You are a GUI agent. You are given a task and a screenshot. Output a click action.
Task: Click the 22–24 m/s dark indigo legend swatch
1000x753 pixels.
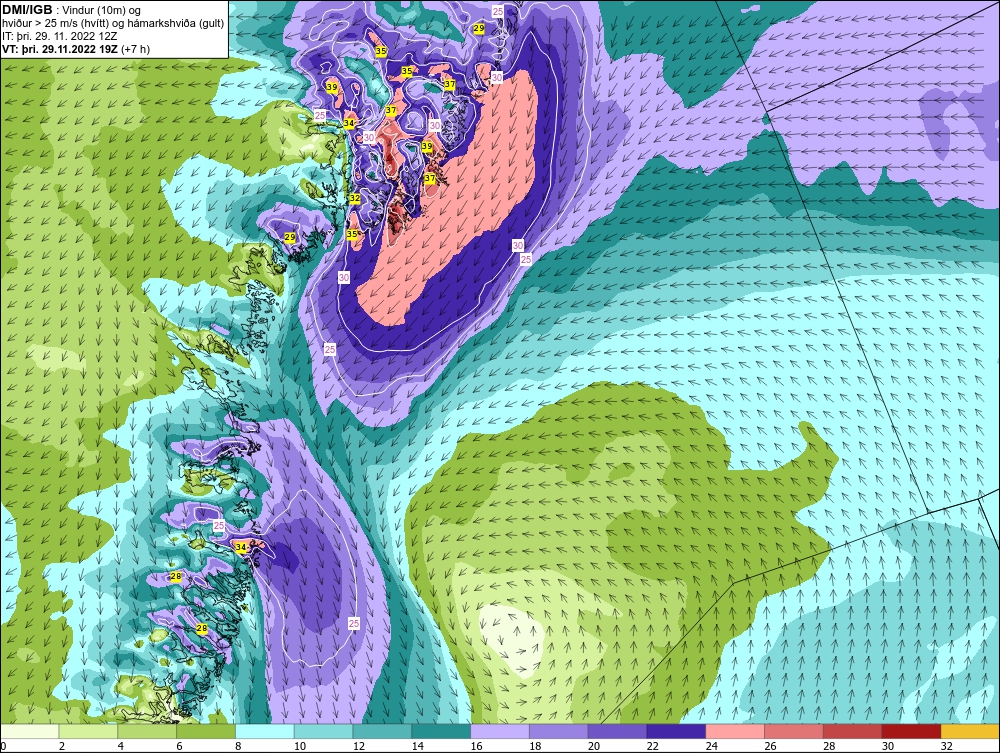(676, 731)
